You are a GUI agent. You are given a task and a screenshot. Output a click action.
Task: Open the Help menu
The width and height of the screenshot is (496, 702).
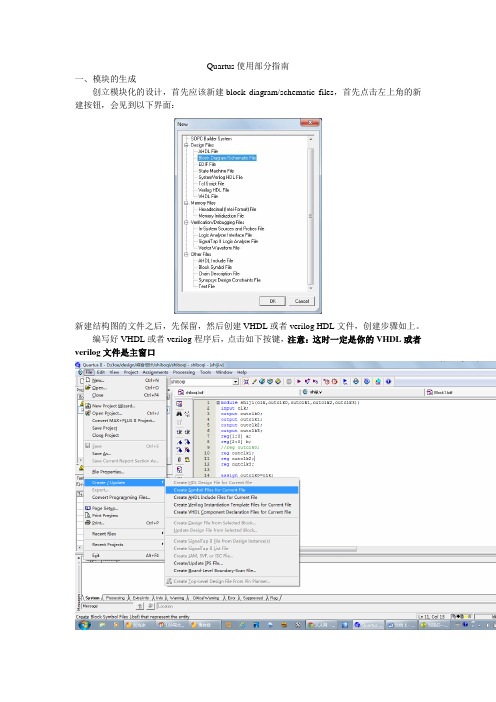[x=242, y=372]
